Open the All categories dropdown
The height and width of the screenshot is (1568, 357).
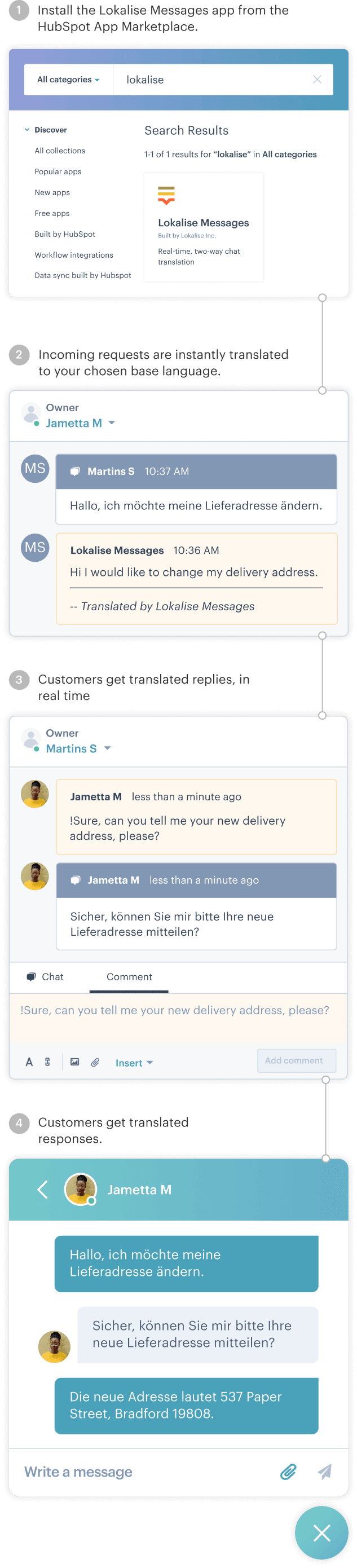click(68, 80)
